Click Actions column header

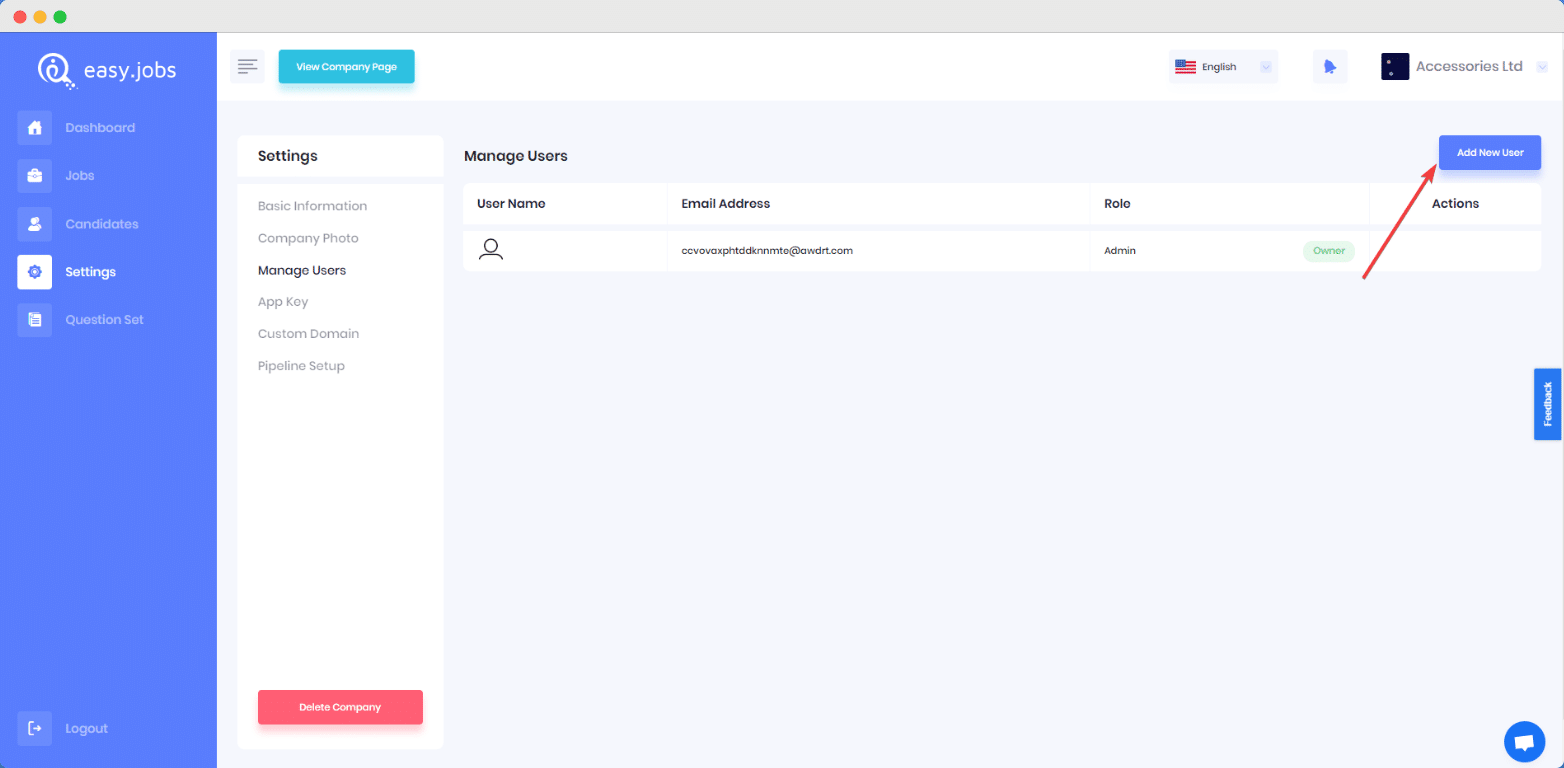pyautogui.click(x=1455, y=203)
